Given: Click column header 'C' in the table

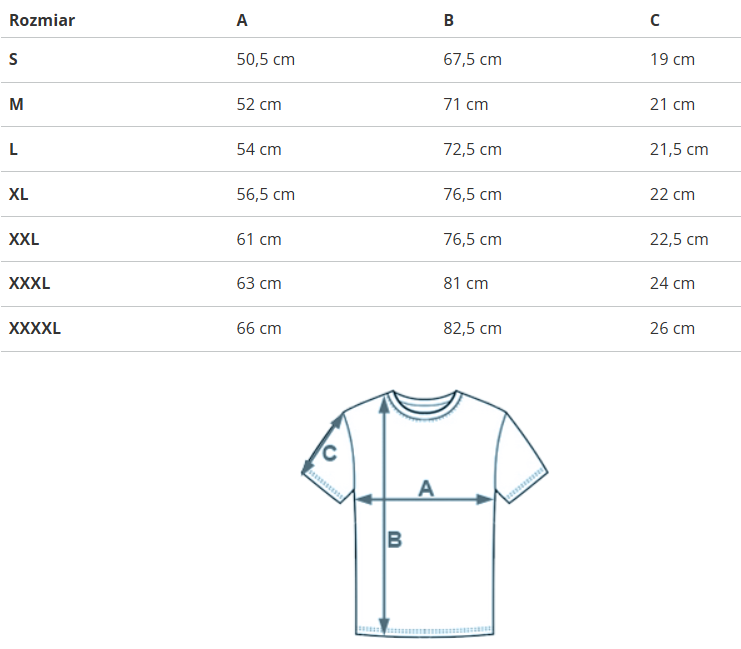Looking at the screenshot, I should click(655, 20).
